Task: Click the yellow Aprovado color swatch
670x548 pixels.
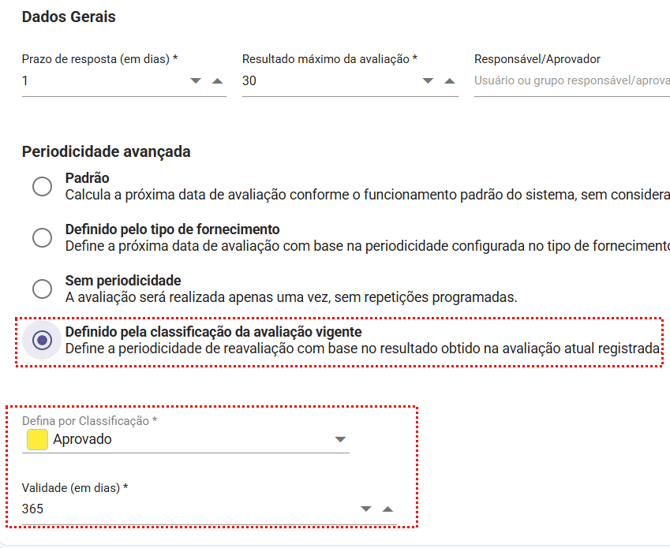Action: [37, 439]
